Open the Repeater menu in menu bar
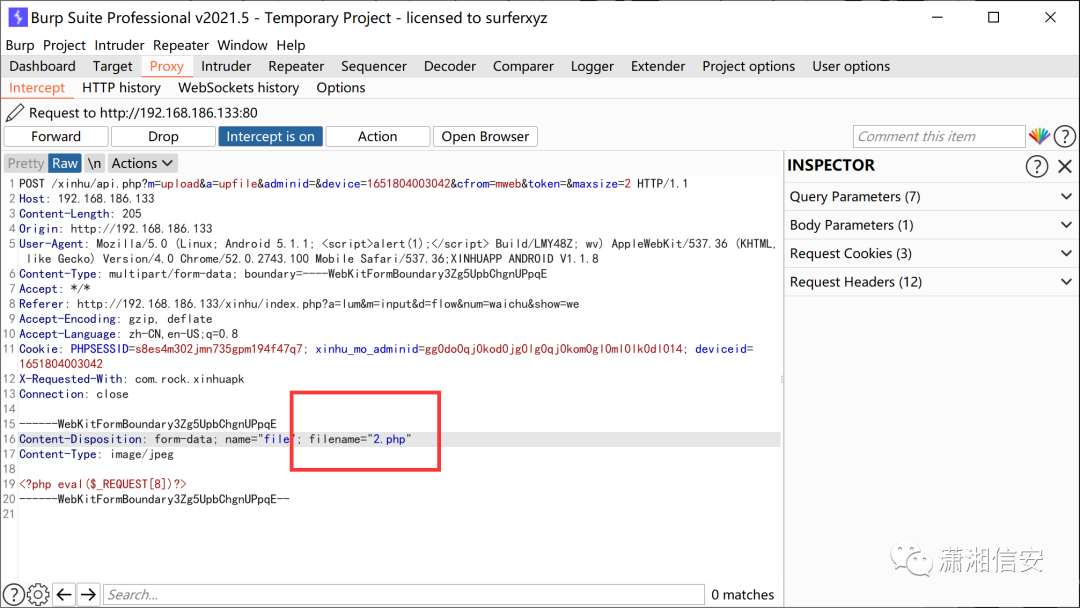The height and width of the screenshot is (608, 1080). tap(180, 45)
